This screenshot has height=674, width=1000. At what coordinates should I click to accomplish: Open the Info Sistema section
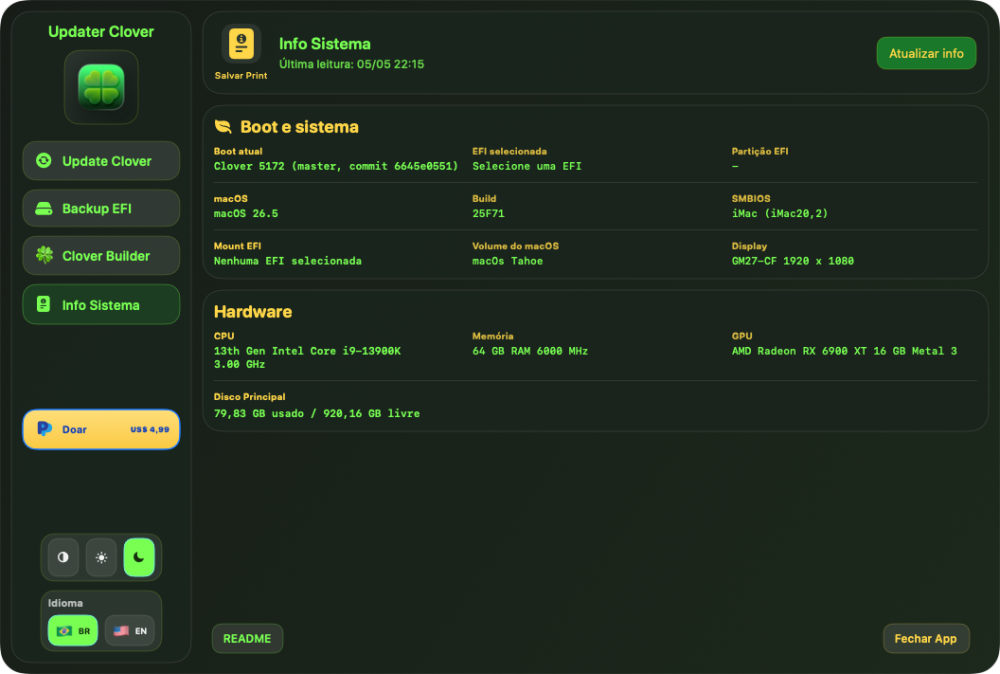coord(101,305)
